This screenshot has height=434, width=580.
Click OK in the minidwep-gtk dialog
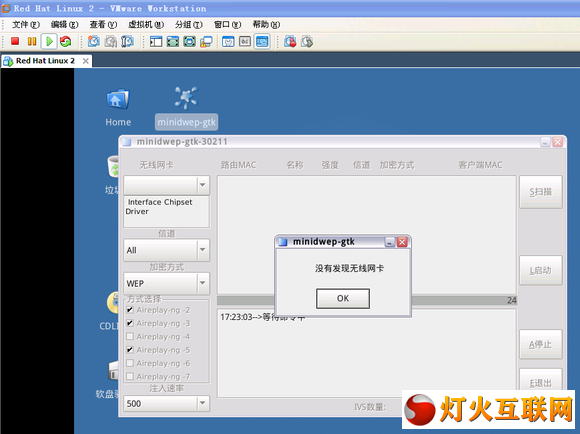pyautogui.click(x=343, y=298)
